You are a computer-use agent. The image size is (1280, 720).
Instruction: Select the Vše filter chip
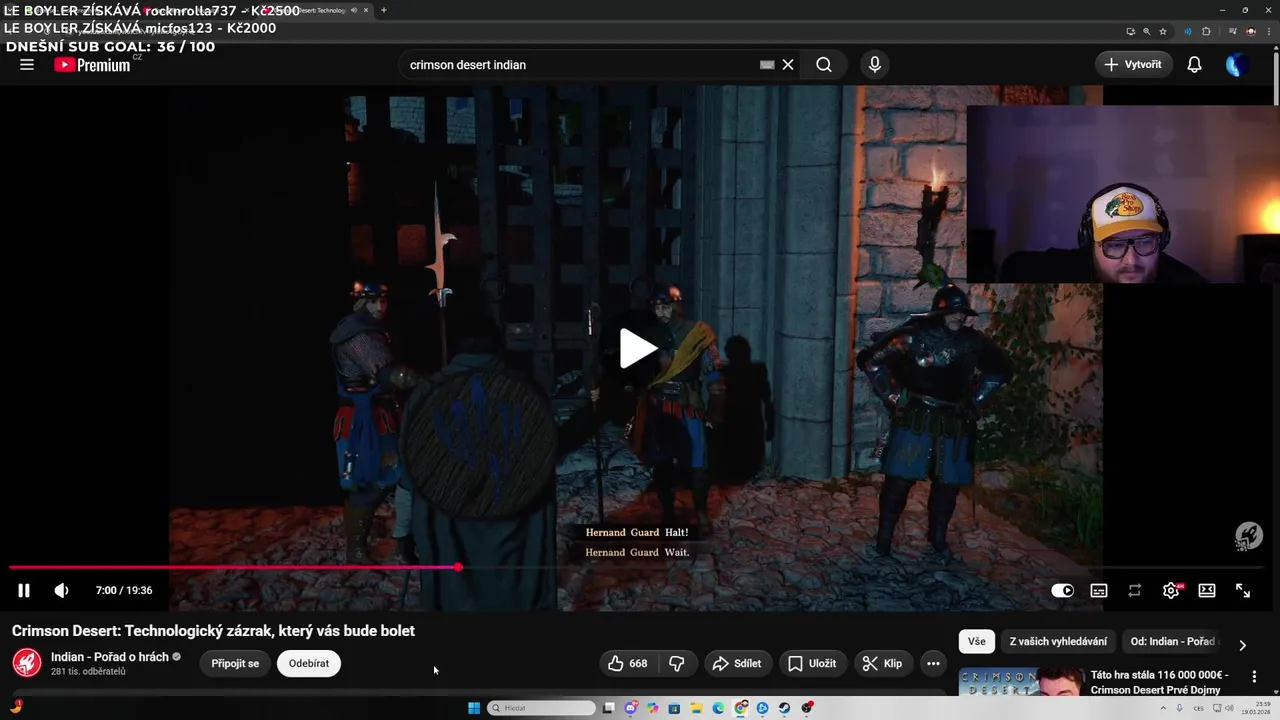(977, 642)
